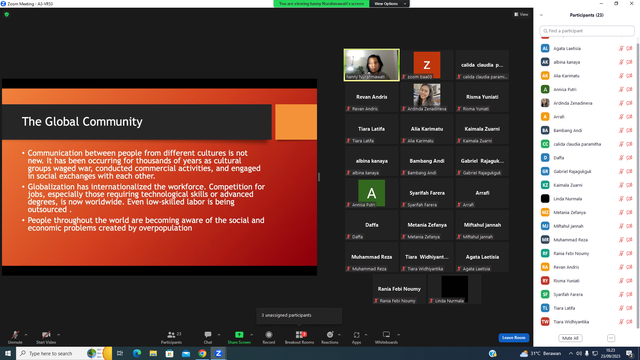Click Metania Zefanya in participants list
The width and height of the screenshot is (640, 360).
point(586,212)
